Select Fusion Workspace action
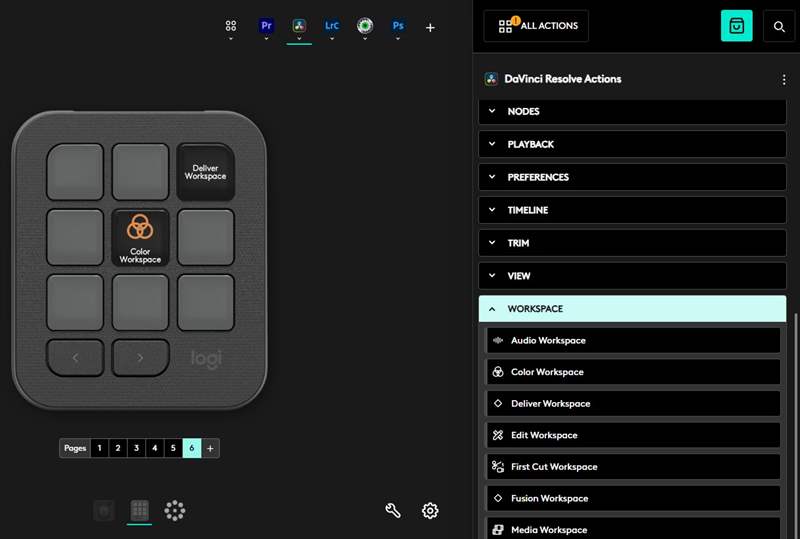The width and height of the screenshot is (800, 539). [633, 499]
